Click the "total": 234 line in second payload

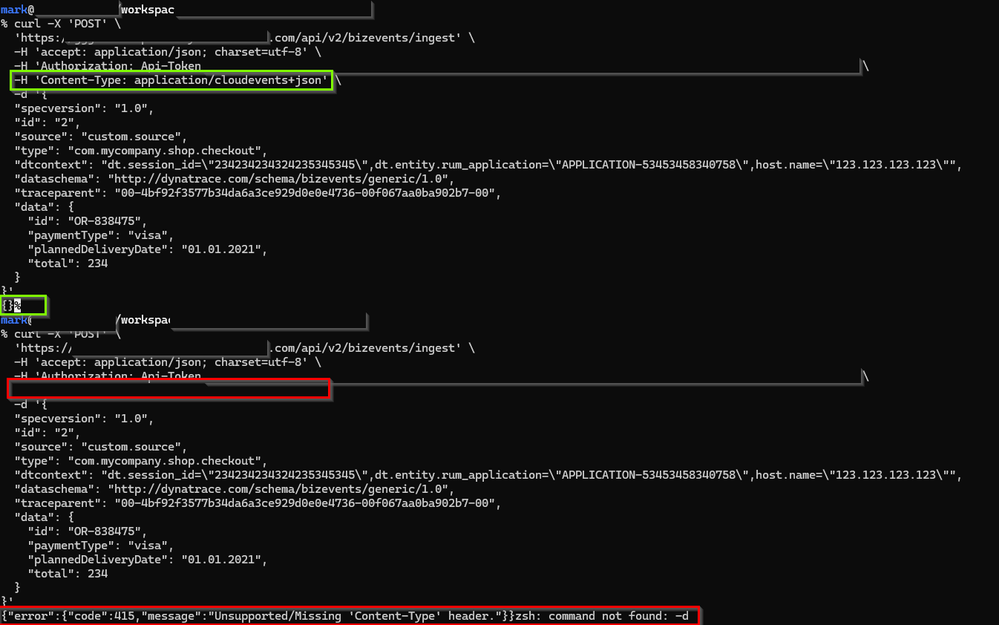point(67,574)
